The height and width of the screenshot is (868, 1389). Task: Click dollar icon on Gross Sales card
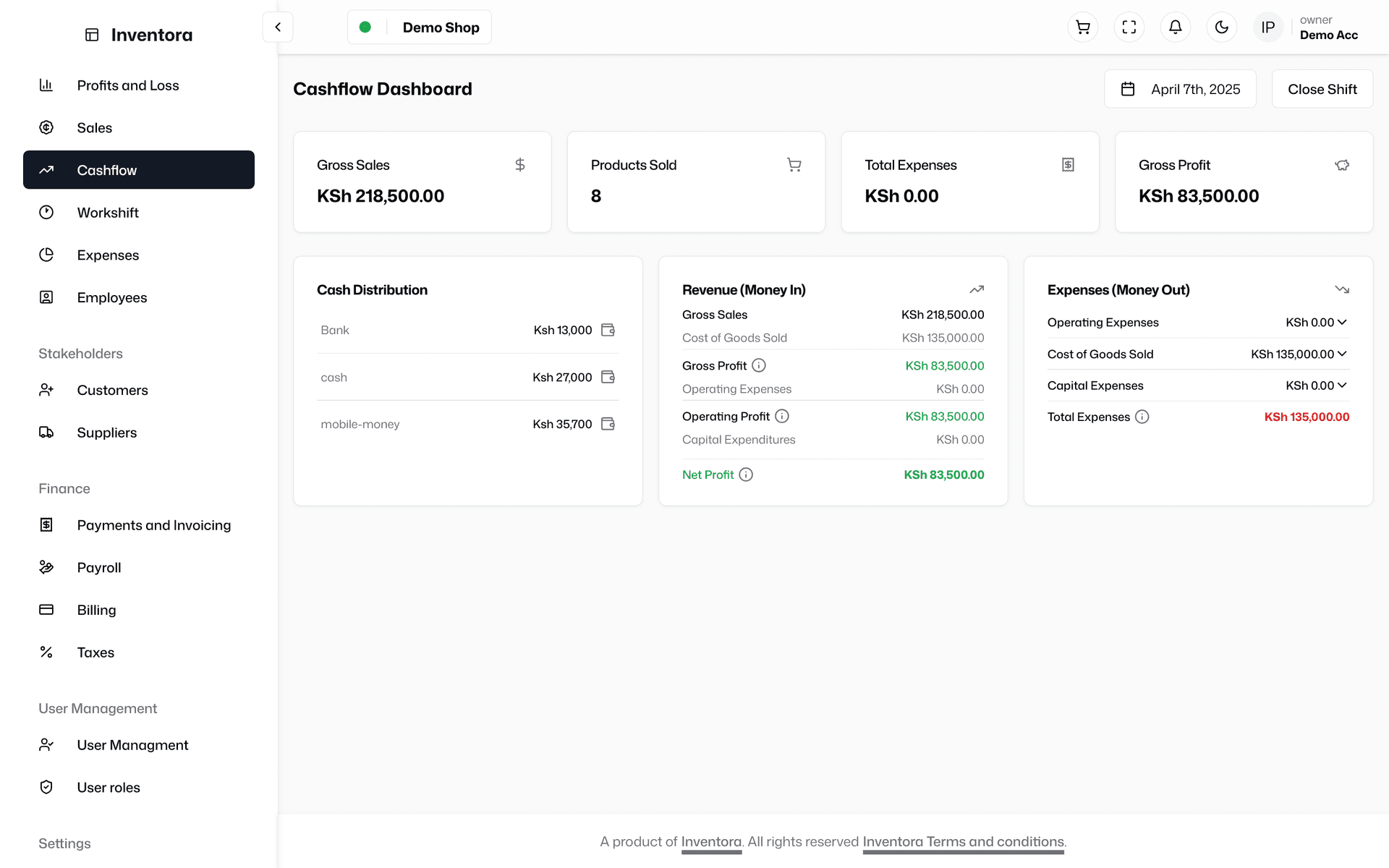pyautogui.click(x=520, y=165)
